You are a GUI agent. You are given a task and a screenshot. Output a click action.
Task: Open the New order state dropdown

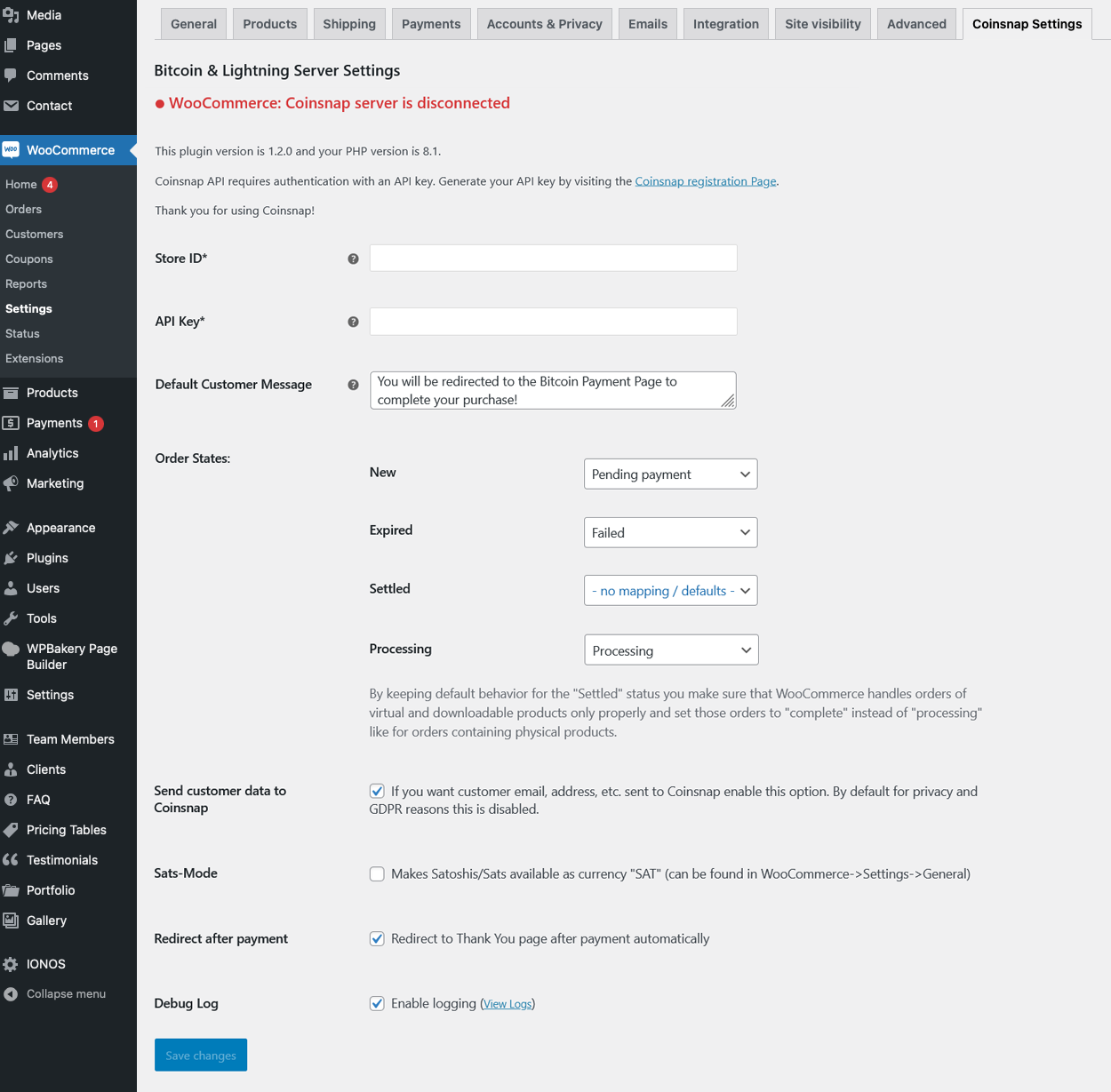point(670,474)
